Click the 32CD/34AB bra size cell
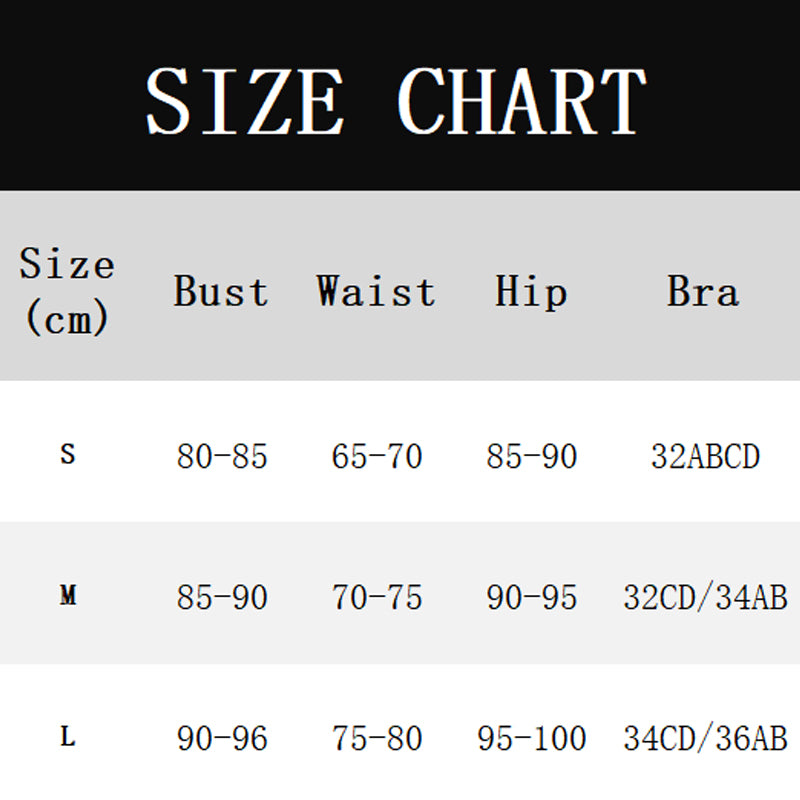Image resolution: width=800 pixels, height=800 pixels. (706, 597)
